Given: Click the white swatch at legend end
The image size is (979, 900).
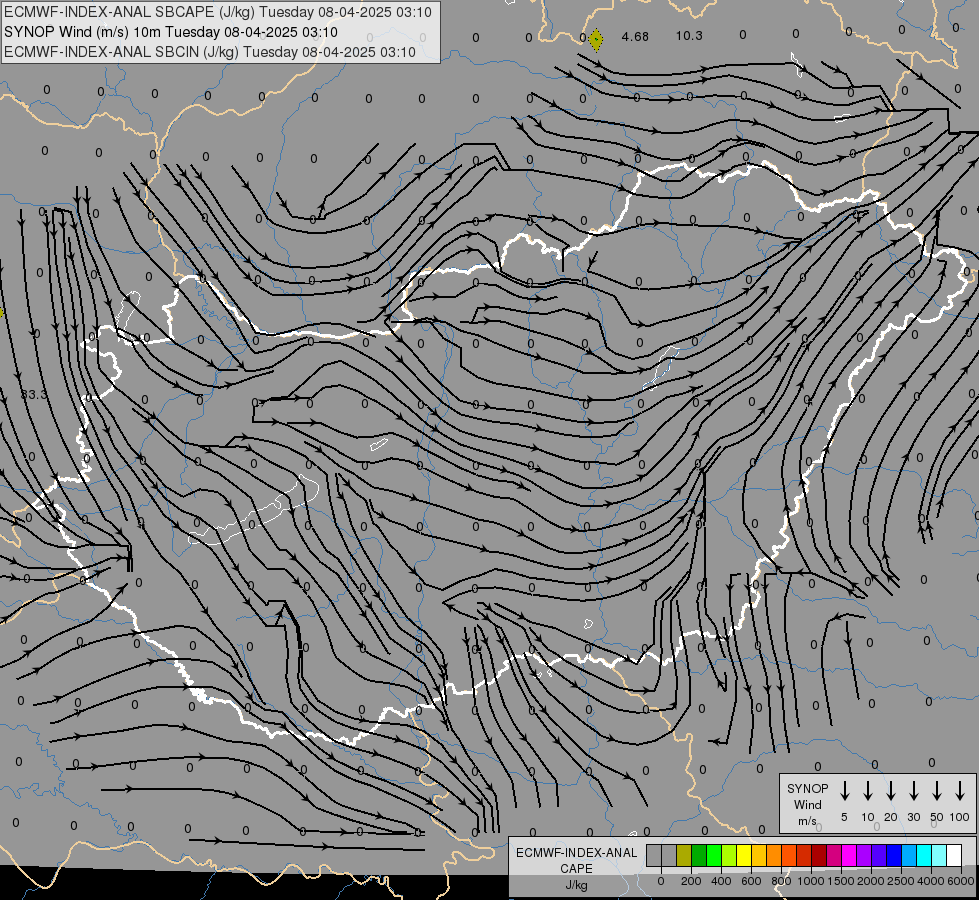Looking at the screenshot, I should point(954,856).
